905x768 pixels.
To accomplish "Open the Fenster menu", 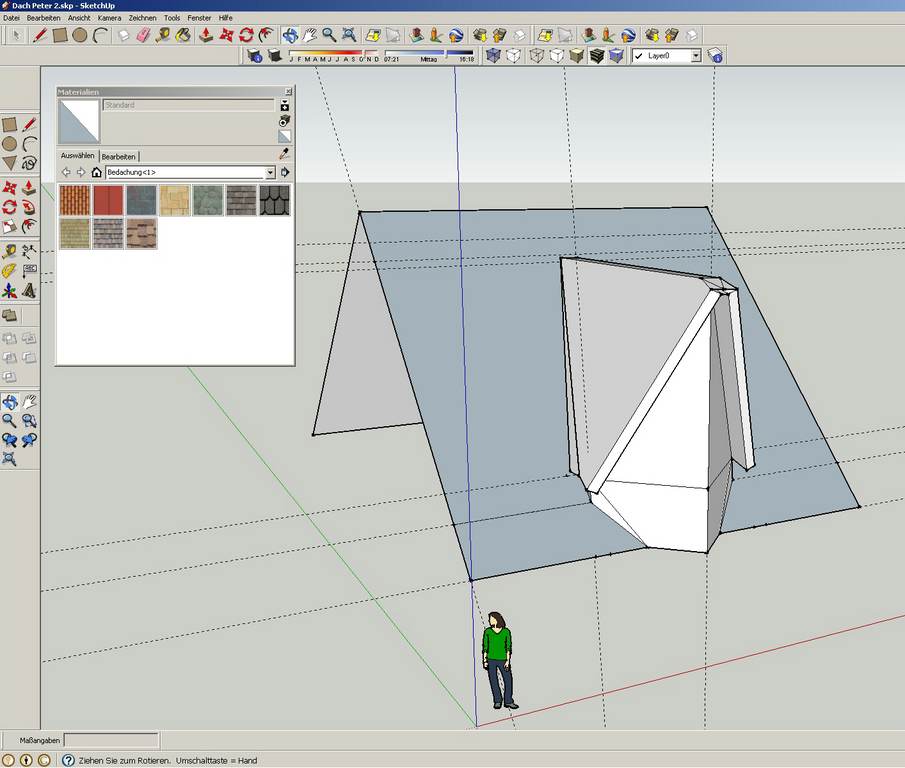I will [199, 18].
